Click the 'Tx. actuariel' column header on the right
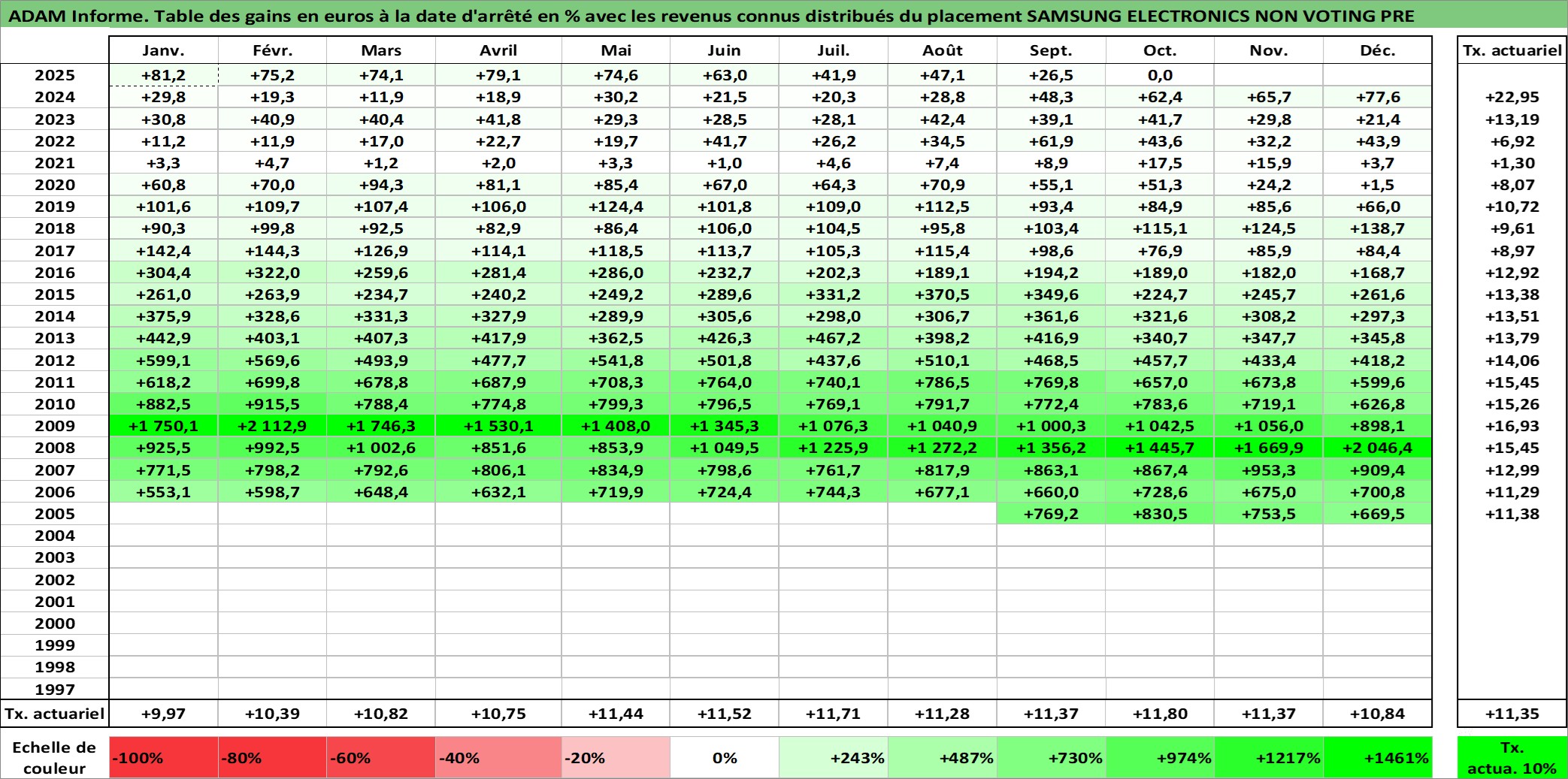The image size is (1568, 779). pos(1512,50)
